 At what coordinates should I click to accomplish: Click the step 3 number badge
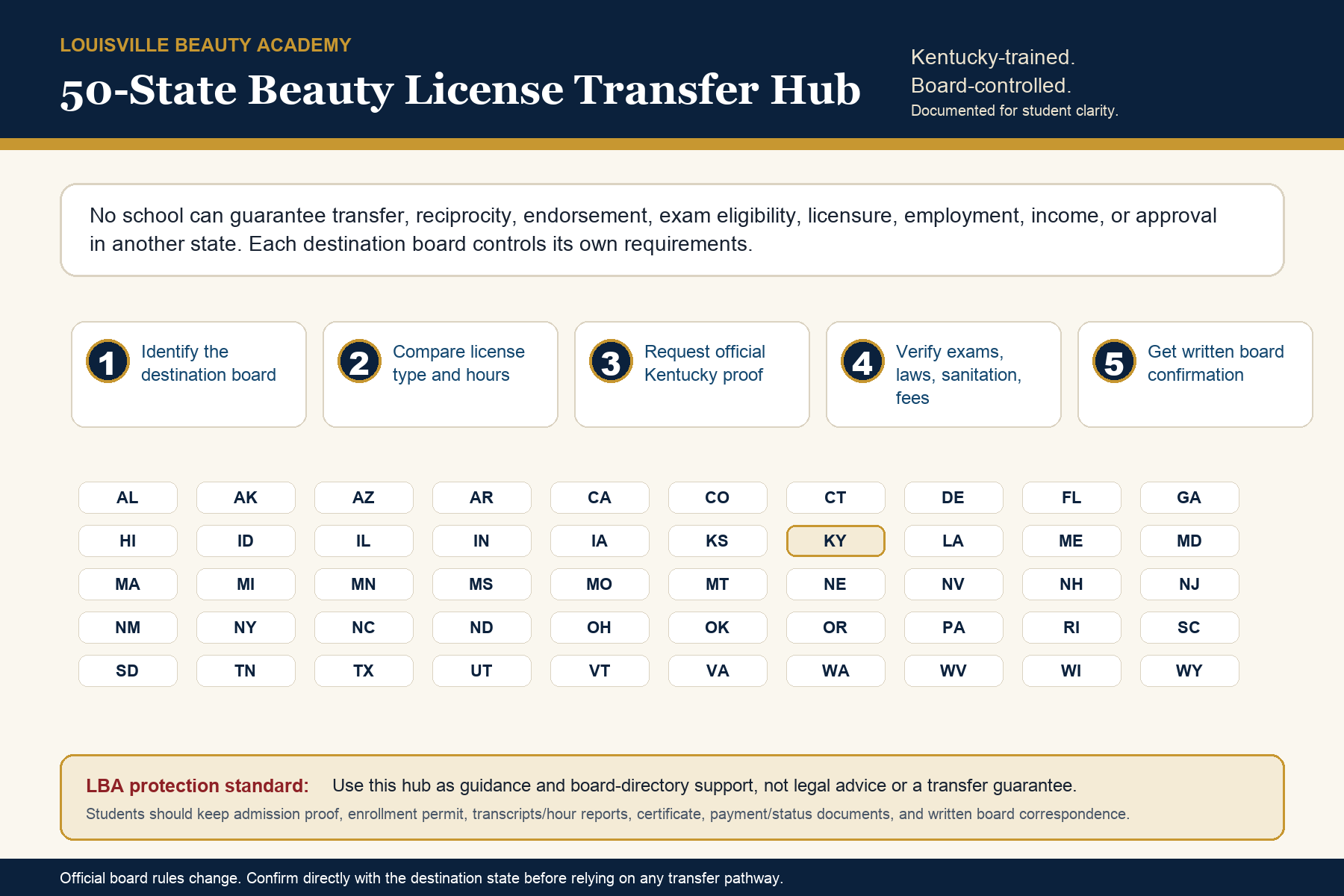coord(611,361)
